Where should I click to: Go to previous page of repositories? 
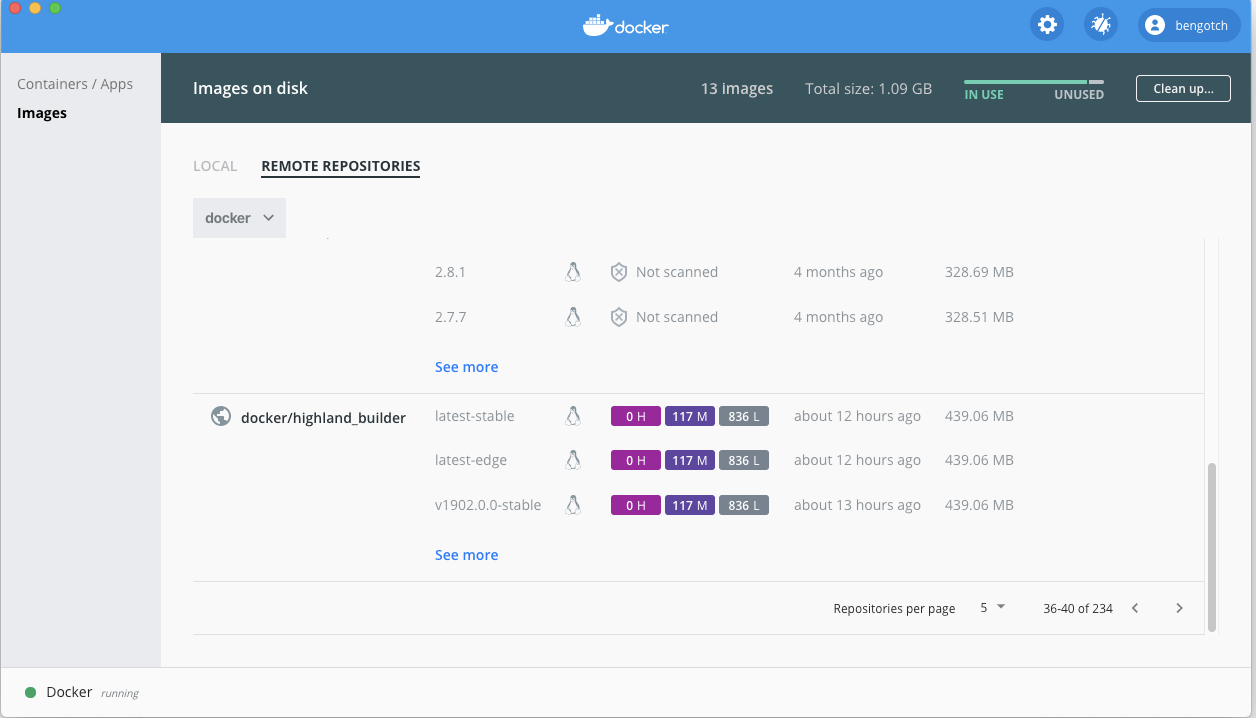(1135, 608)
